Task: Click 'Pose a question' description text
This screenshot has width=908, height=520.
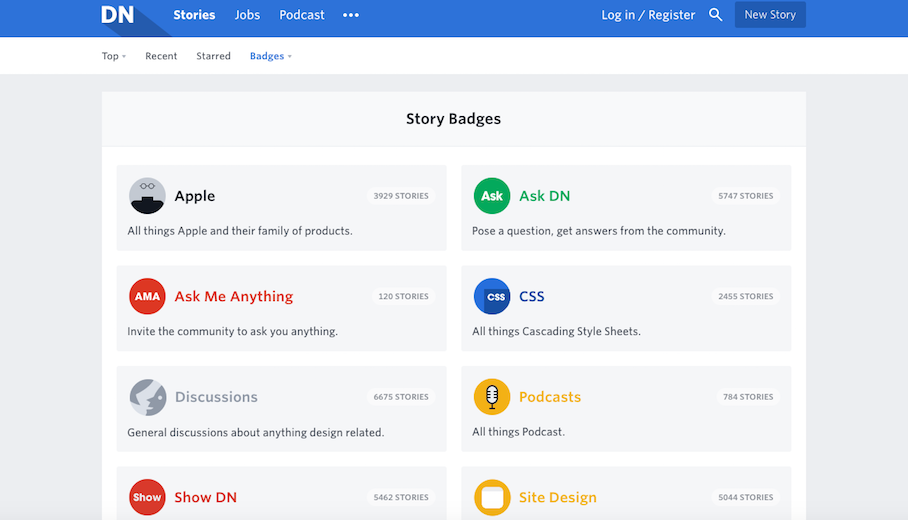Action: tap(599, 230)
